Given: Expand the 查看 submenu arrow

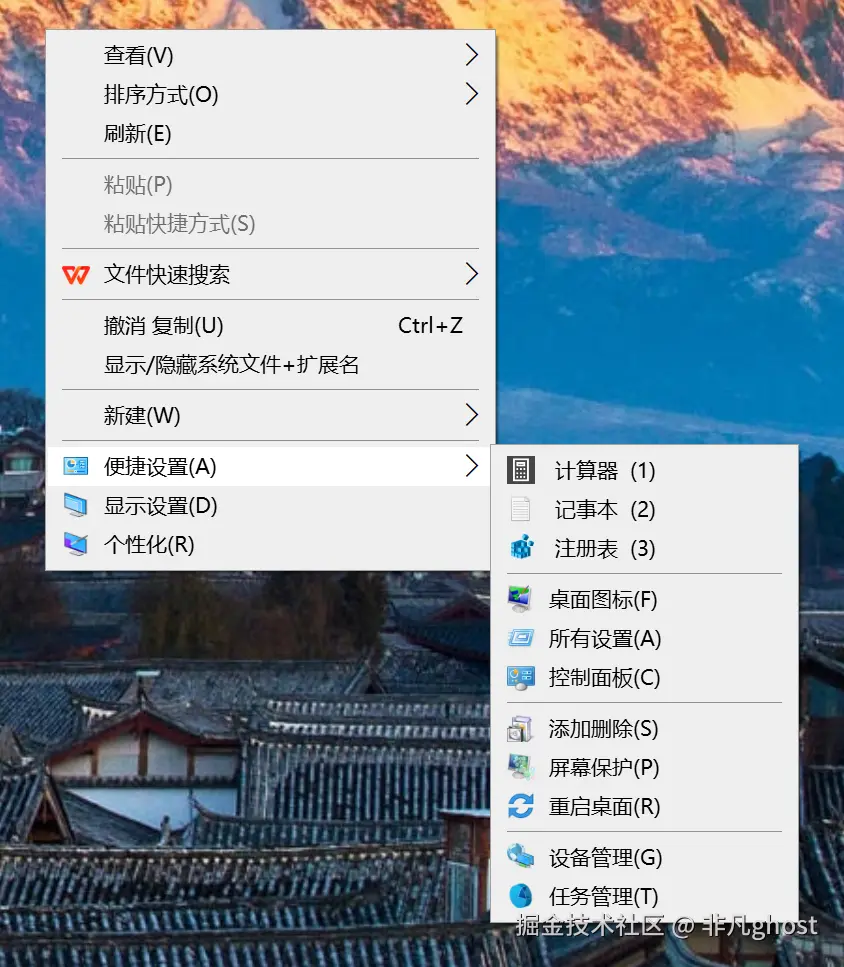Looking at the screenshot, I should tap(470, 55).
